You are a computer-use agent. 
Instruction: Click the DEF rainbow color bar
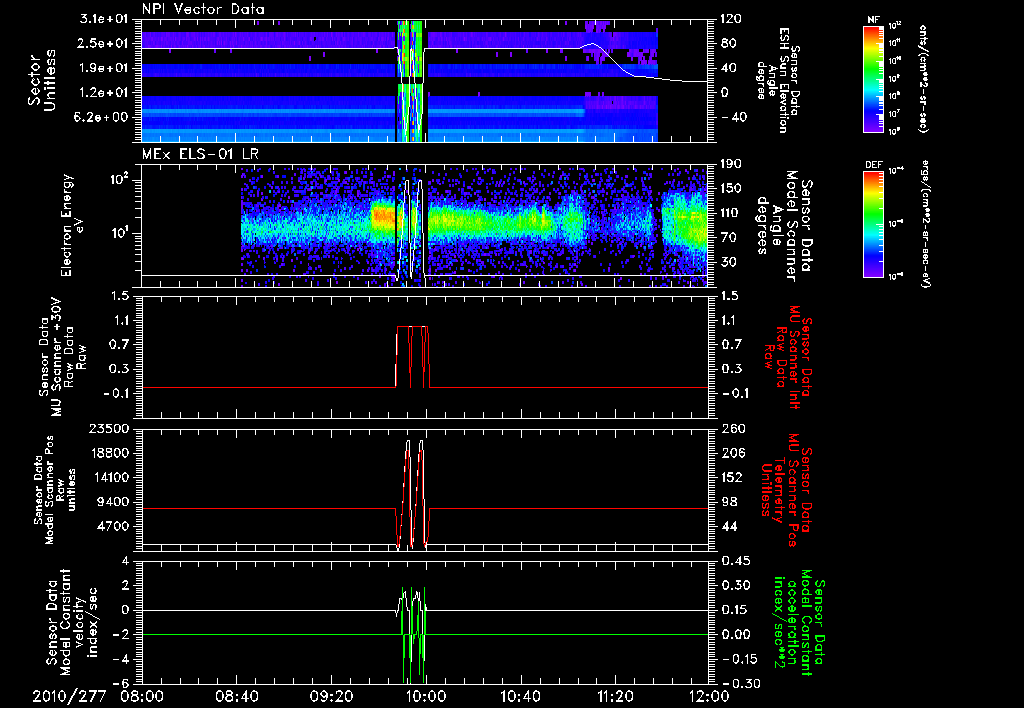873,224
